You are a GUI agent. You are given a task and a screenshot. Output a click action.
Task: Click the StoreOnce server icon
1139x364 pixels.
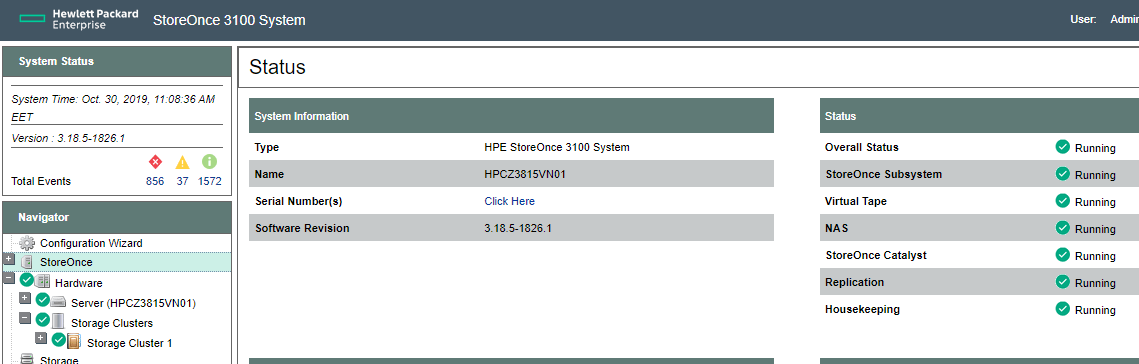click(x=27, y=262)
